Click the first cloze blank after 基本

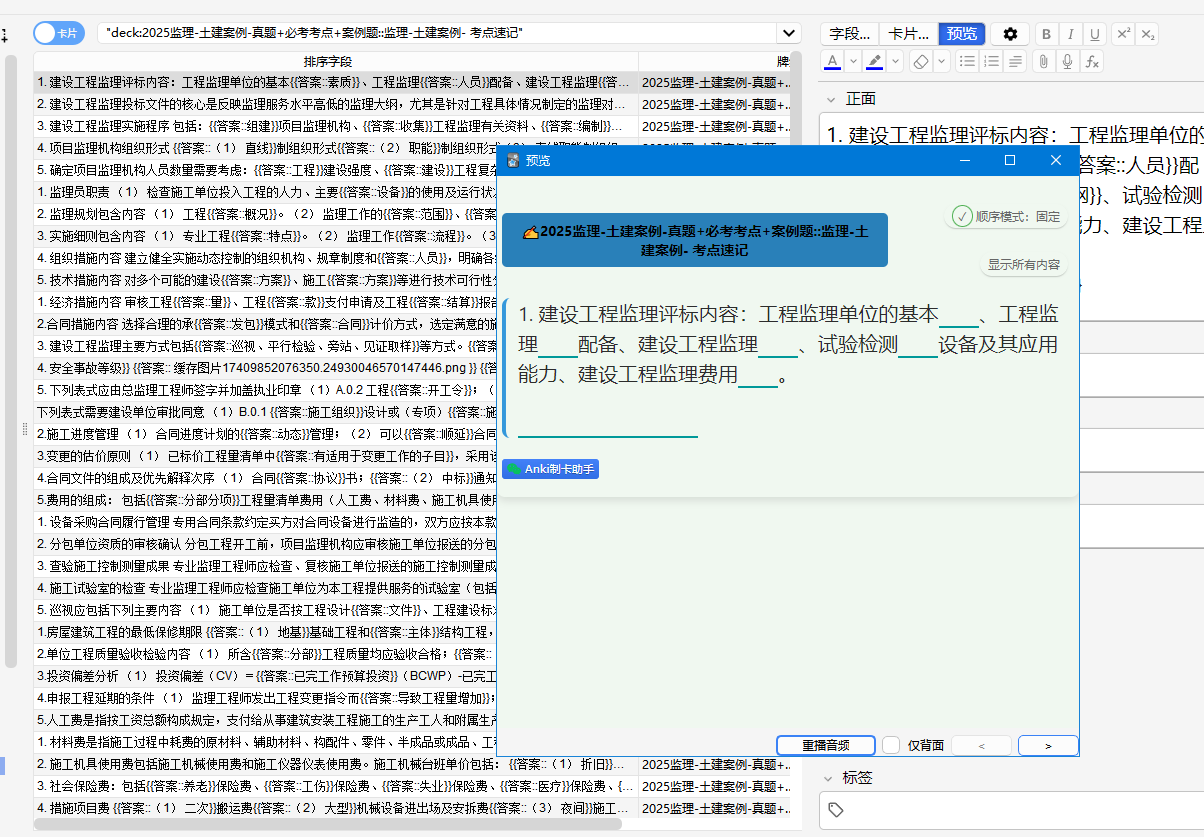(x=958, y=316)
